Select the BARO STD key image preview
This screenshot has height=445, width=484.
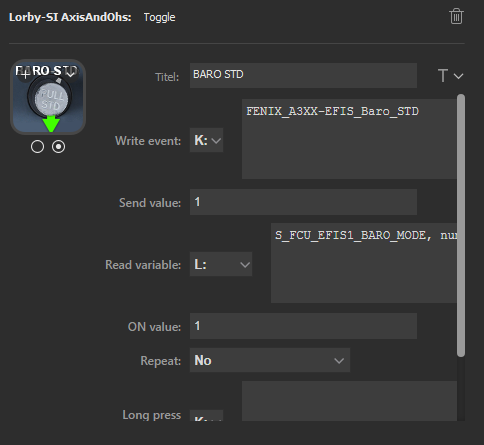(x=48, y=97)
